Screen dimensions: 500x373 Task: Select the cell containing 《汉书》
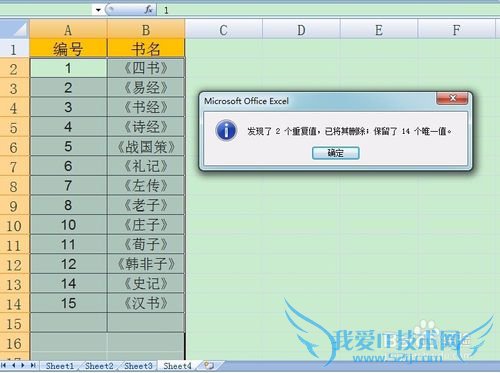click(x=146, y=303)
